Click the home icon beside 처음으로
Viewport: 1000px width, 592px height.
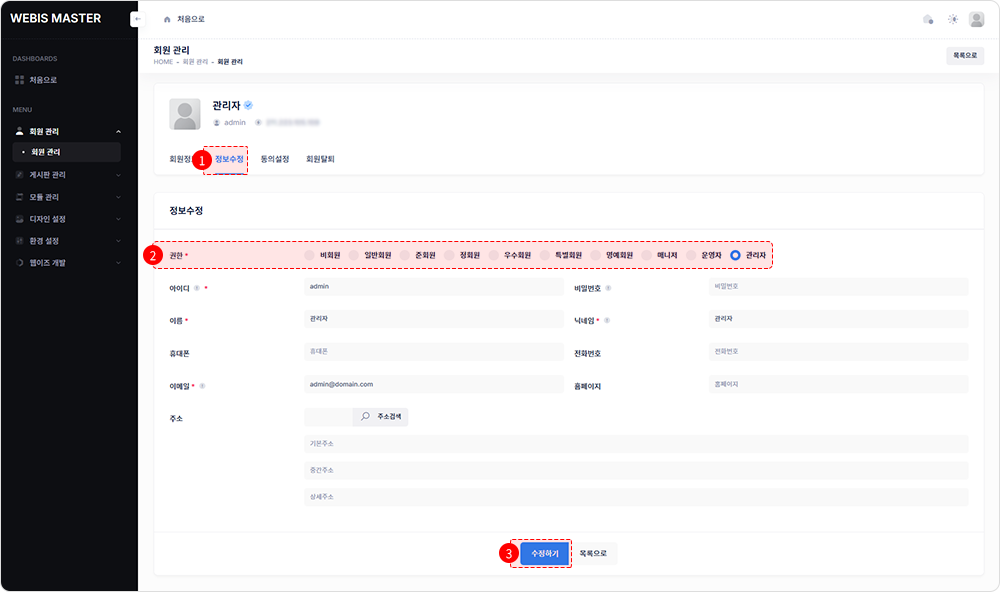coord(167,20)
